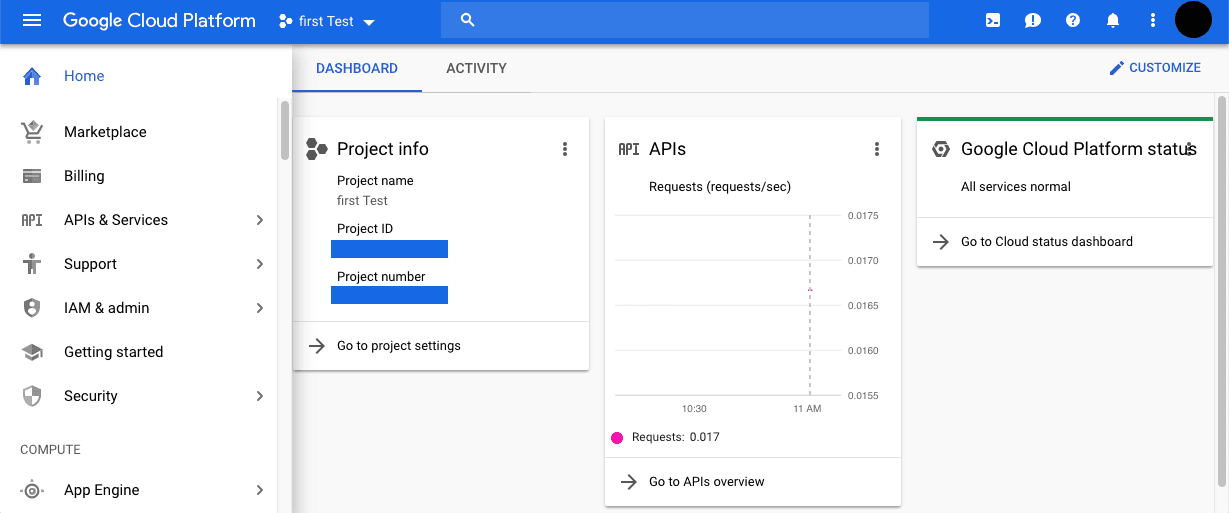1229x513 pixels.
Task: Select the Dashboard tab
Action: [x=357, y=69]
